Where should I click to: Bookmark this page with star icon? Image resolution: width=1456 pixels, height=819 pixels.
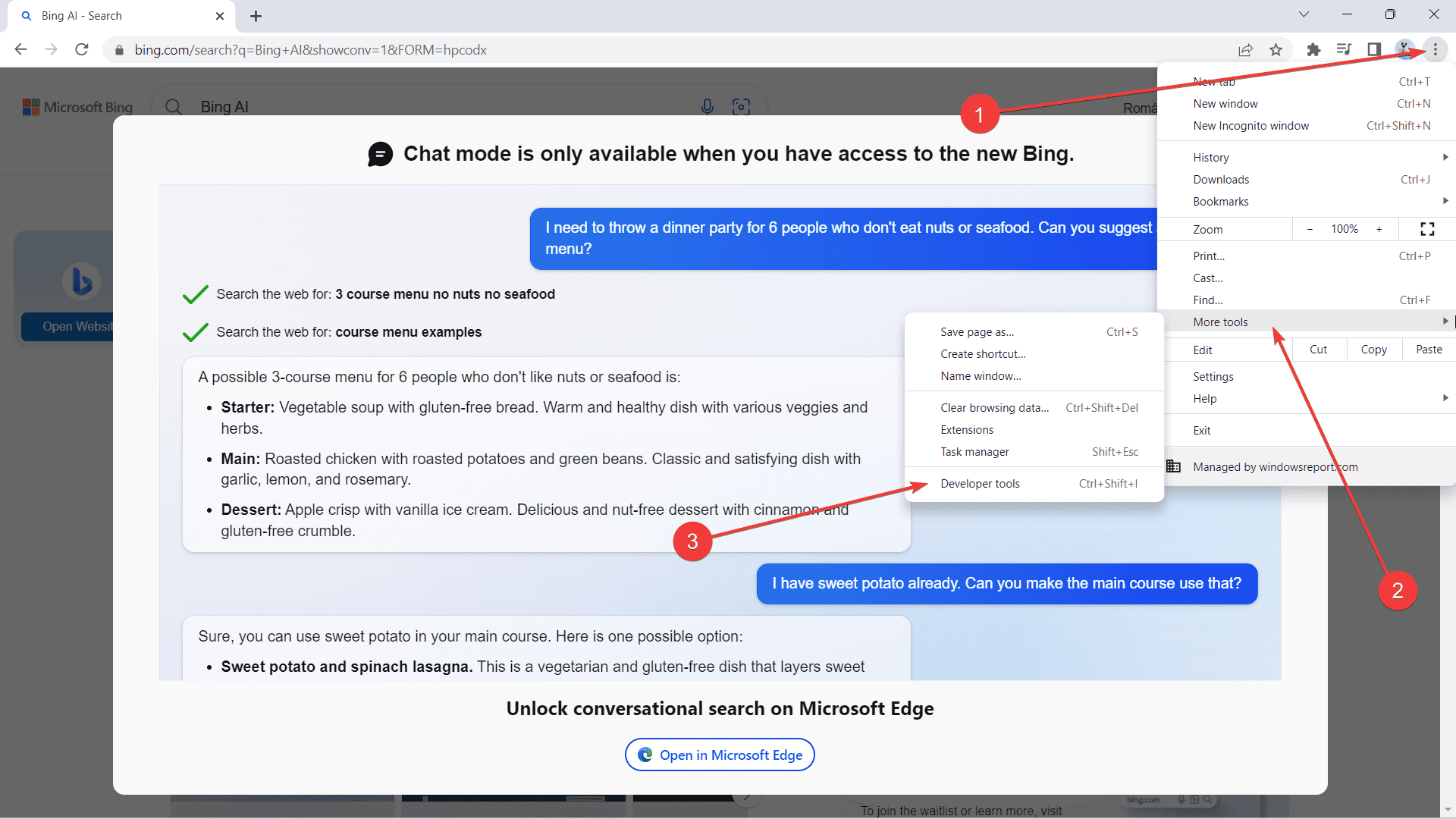1276,49
